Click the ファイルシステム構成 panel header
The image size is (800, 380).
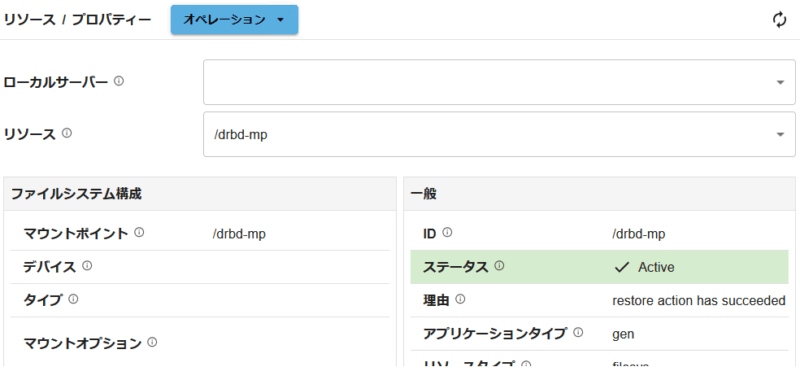point(200,194)
